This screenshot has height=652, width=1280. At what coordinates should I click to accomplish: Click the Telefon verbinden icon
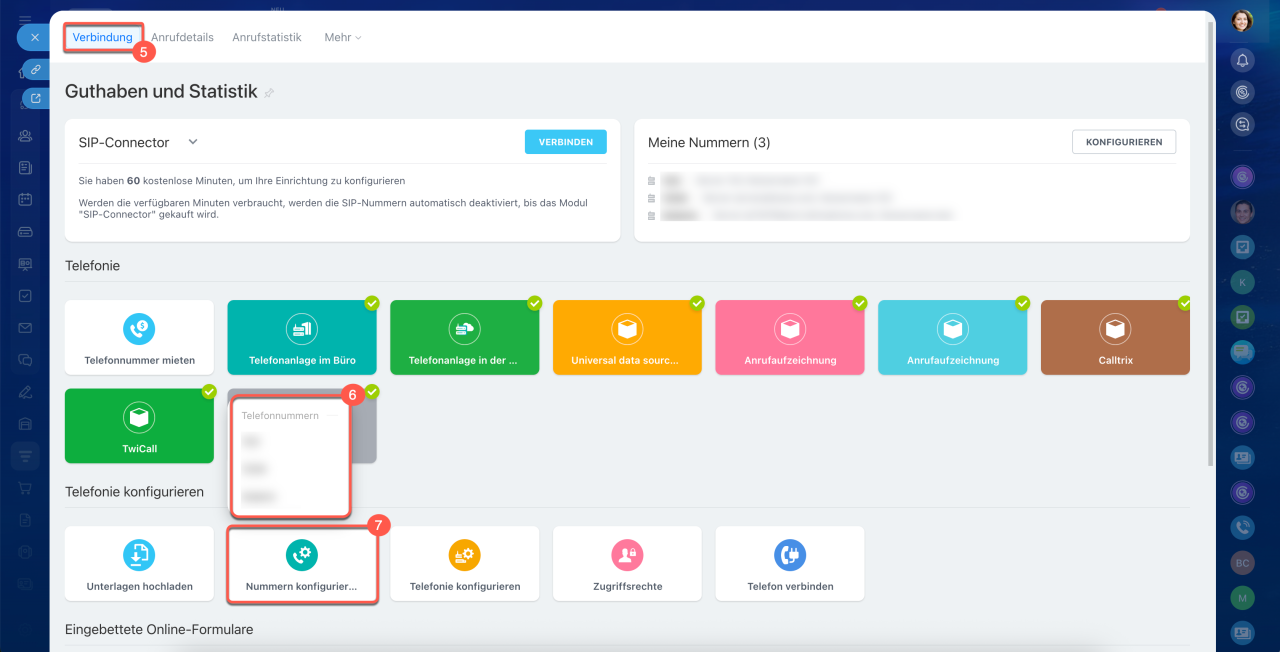(789, 554)
